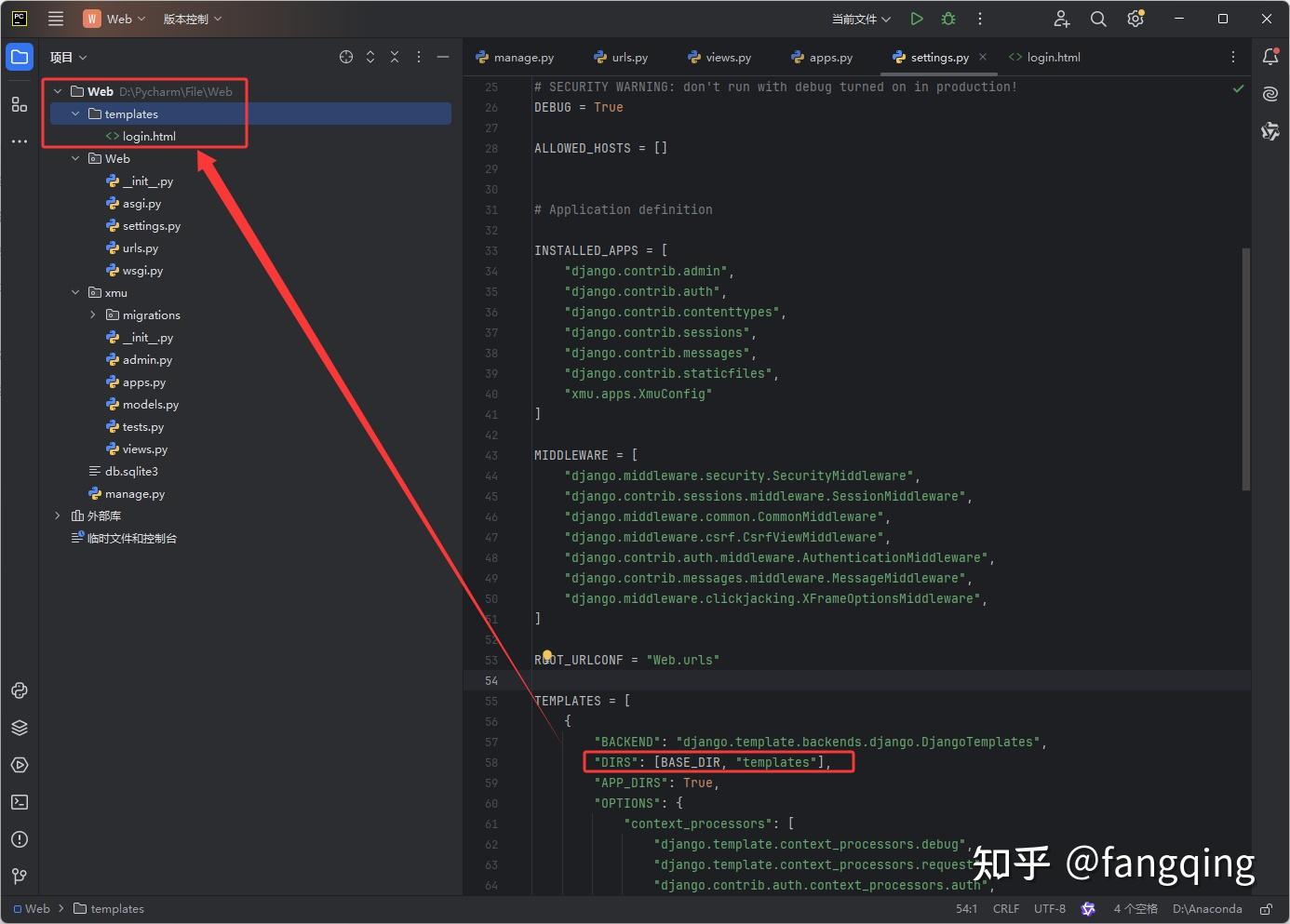Close the settings.py tab
The height and width of the screenshot is (924, 1290).
pos(983,57)
